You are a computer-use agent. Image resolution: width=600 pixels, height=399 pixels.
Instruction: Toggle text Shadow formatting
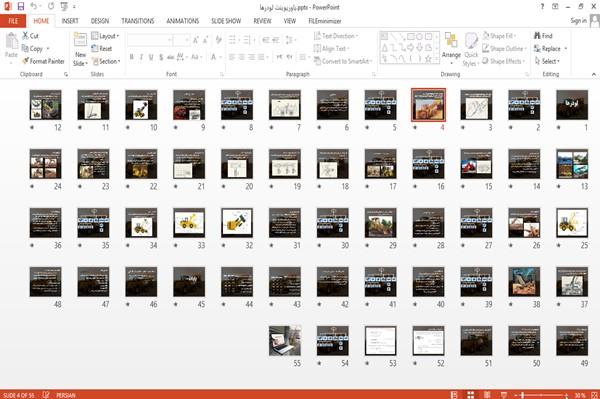[161, 57]
